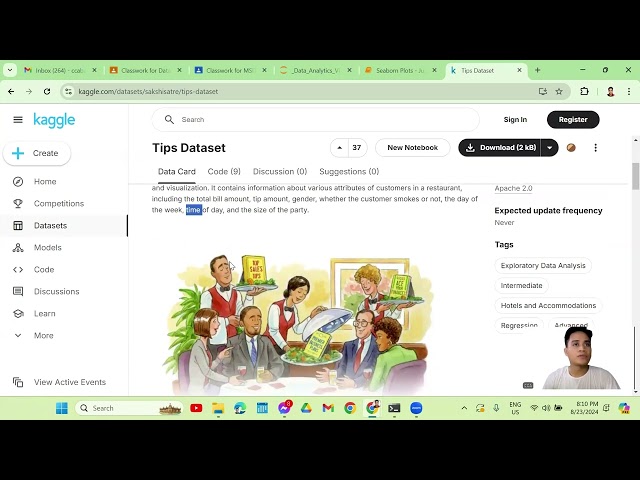Image resolution: width=640 pixels, height=480 pixels.
Task: Click the Register button
Action: pyautogui.click(x=573, y=120)
